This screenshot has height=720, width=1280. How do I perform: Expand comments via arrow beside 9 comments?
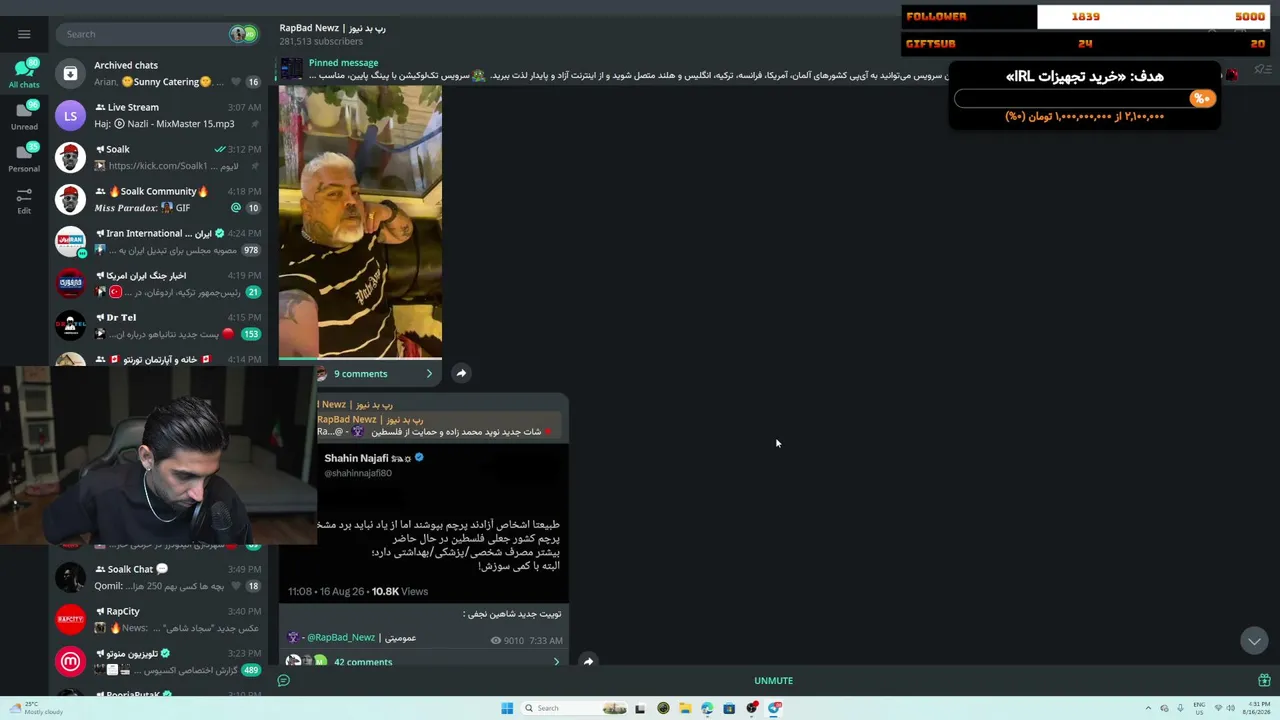pos(429,374)
